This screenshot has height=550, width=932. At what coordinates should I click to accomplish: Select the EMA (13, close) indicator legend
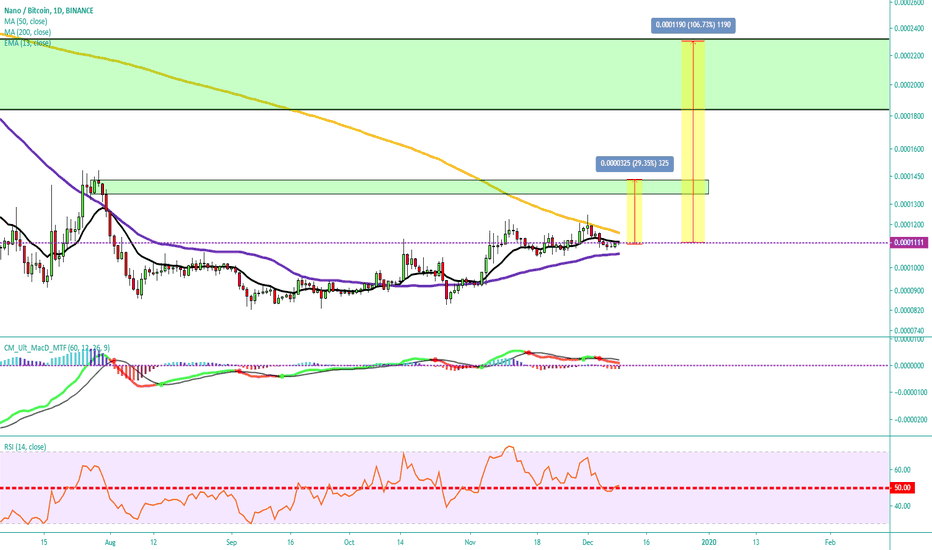click(x=27, y=43)
